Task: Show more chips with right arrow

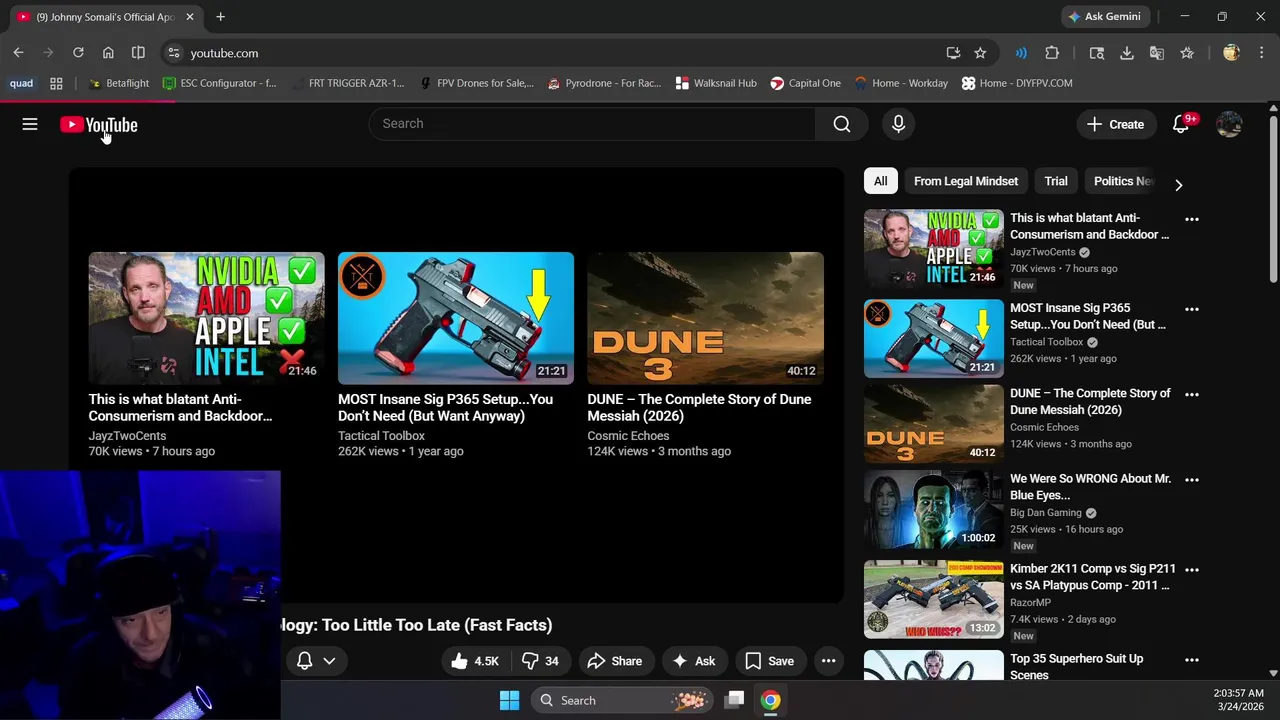Action: tap(1178, 184)
